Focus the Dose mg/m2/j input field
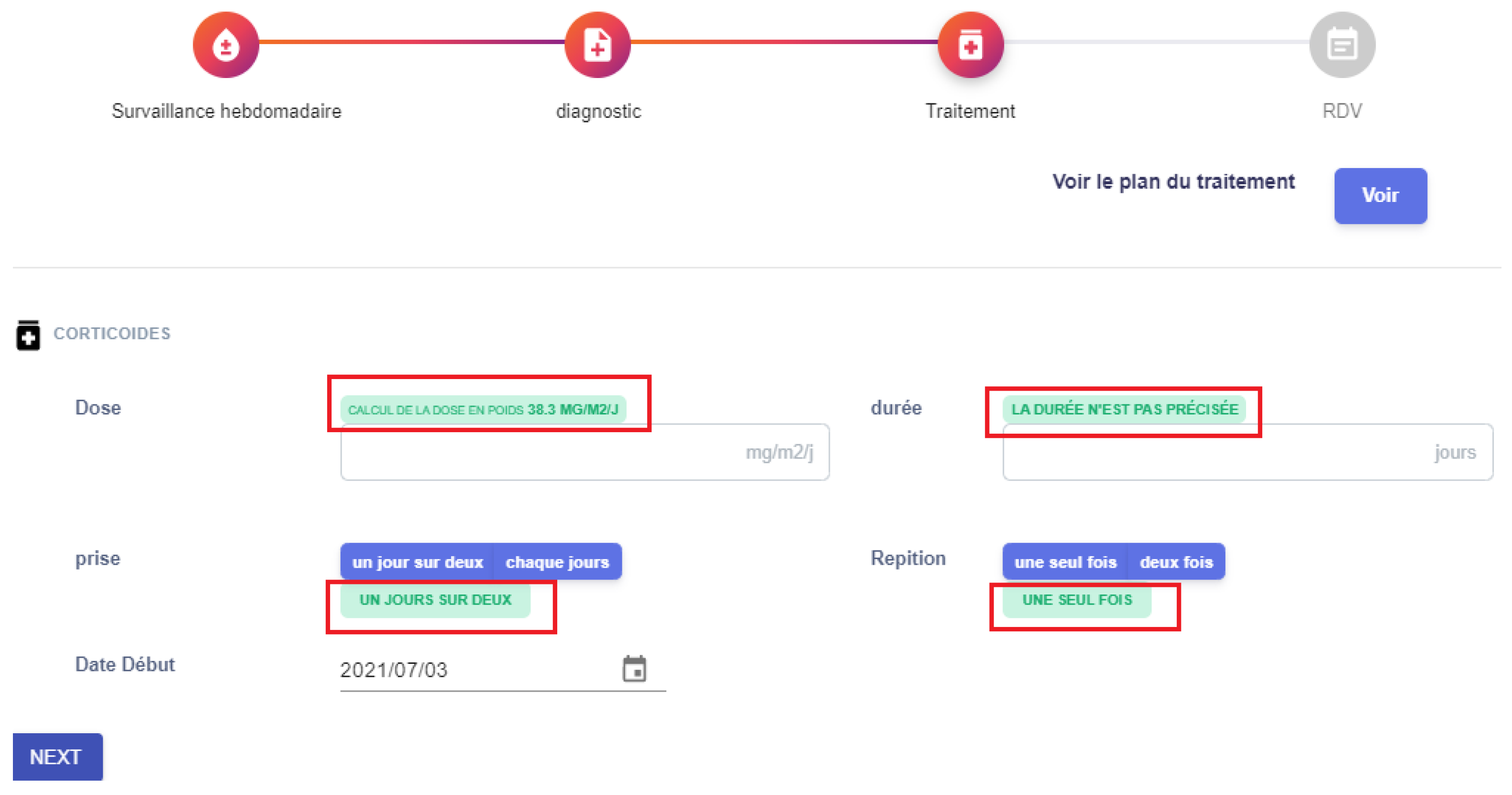The width and height of the screenshot is (1512, 795). point(540,452)
